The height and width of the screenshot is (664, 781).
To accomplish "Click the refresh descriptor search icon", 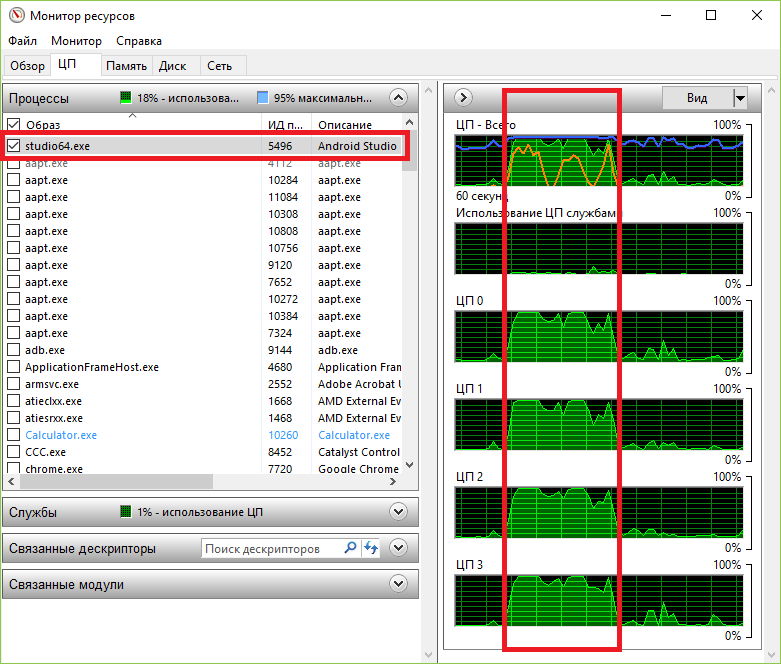I will (371, 548).
